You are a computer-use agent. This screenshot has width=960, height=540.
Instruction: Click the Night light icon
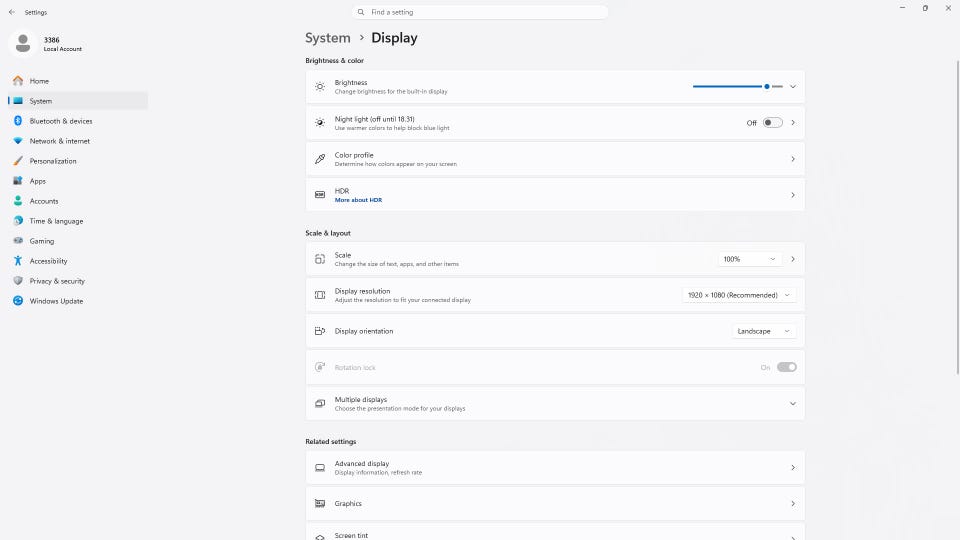320,123
